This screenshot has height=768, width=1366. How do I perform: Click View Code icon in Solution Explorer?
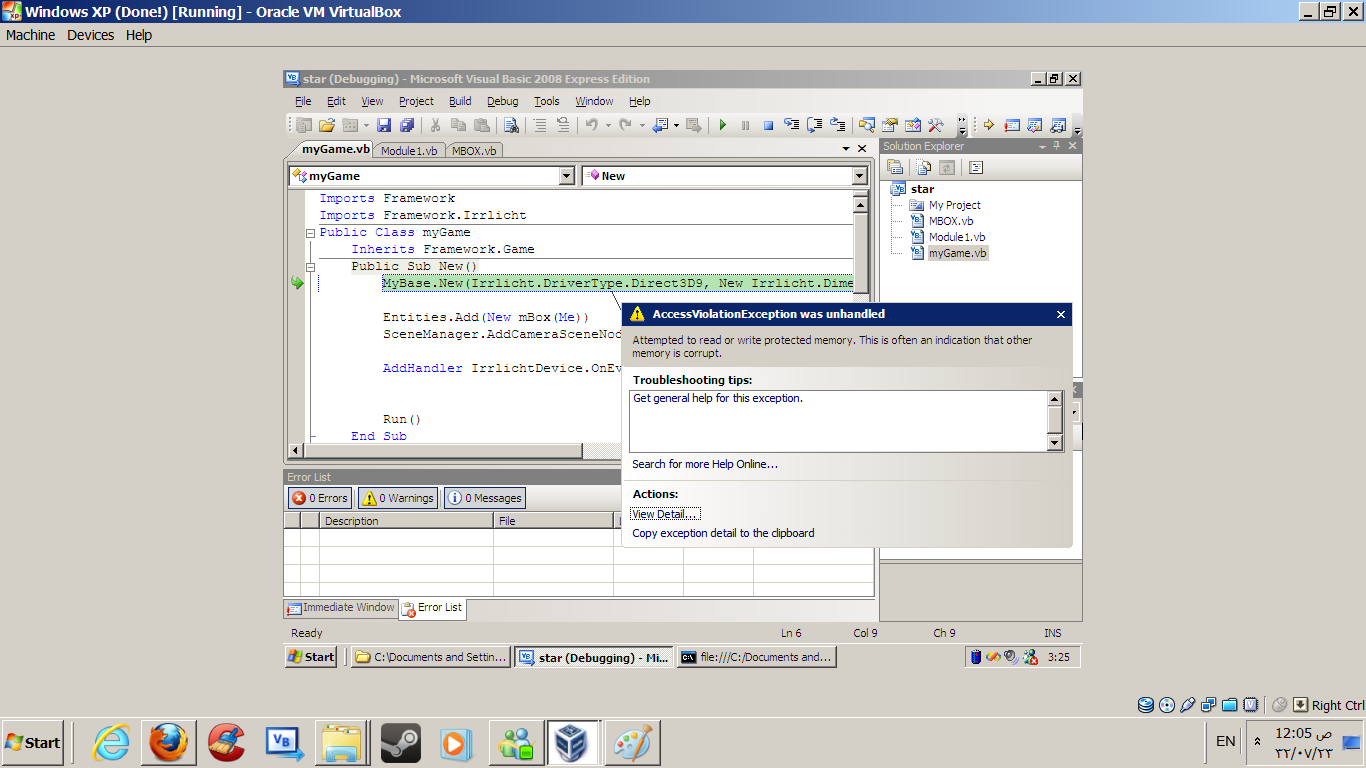point(976,168)
